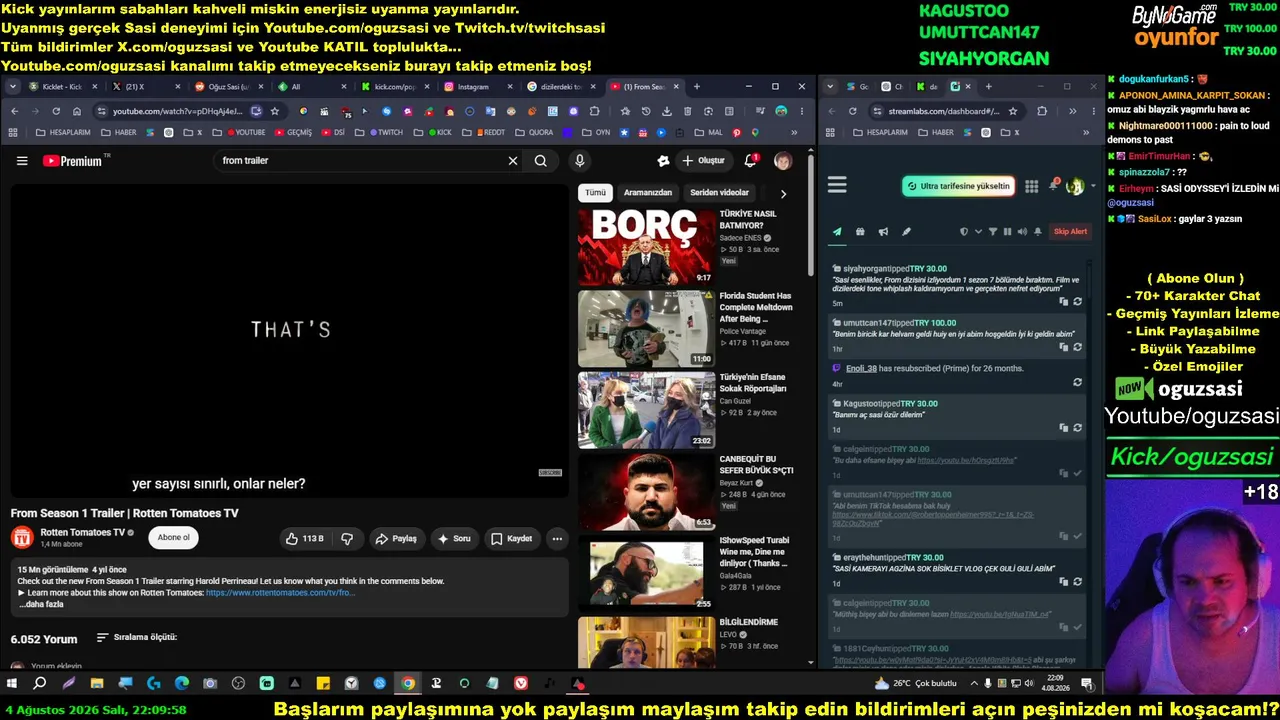
Task: Click Skip Alert in Streamlabs
Action: 1070,232
